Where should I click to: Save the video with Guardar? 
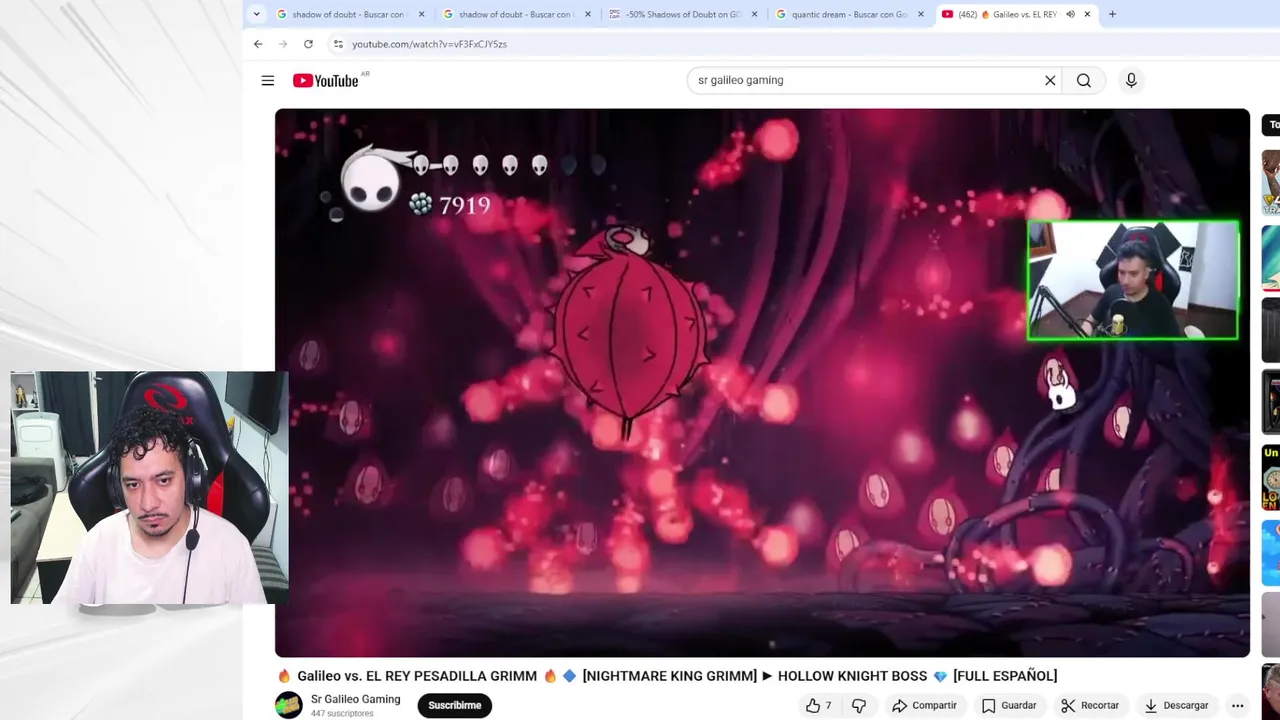(x=1008, y=705)
